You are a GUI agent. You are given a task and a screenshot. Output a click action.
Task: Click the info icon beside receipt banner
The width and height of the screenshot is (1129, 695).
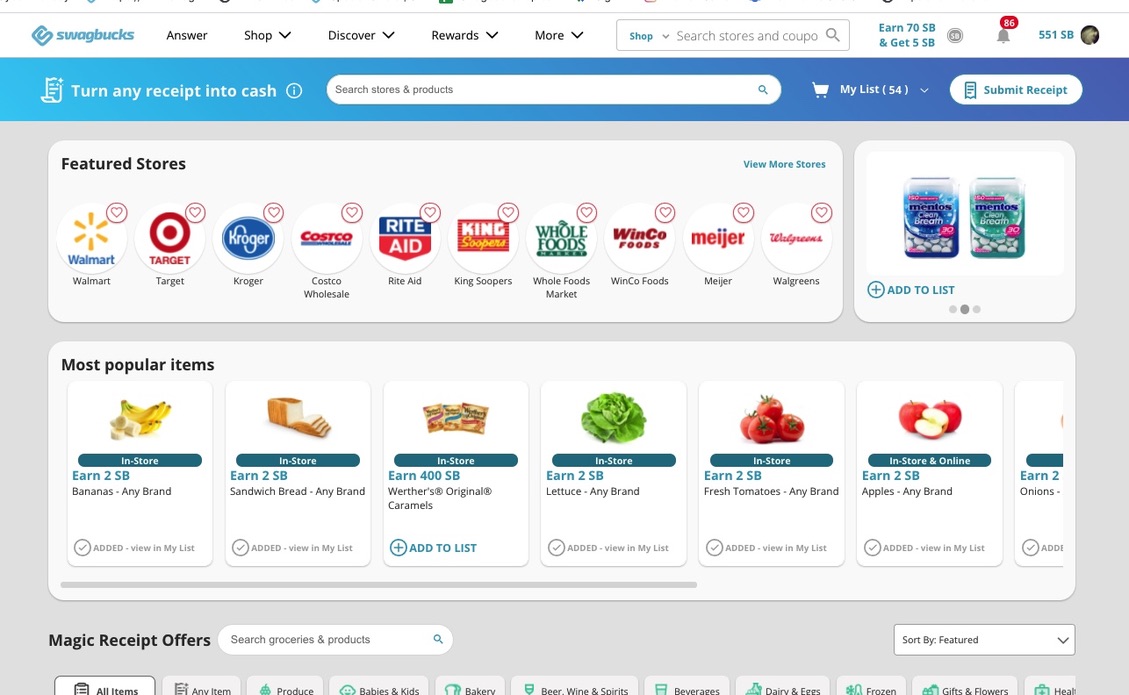pos(294,91)
